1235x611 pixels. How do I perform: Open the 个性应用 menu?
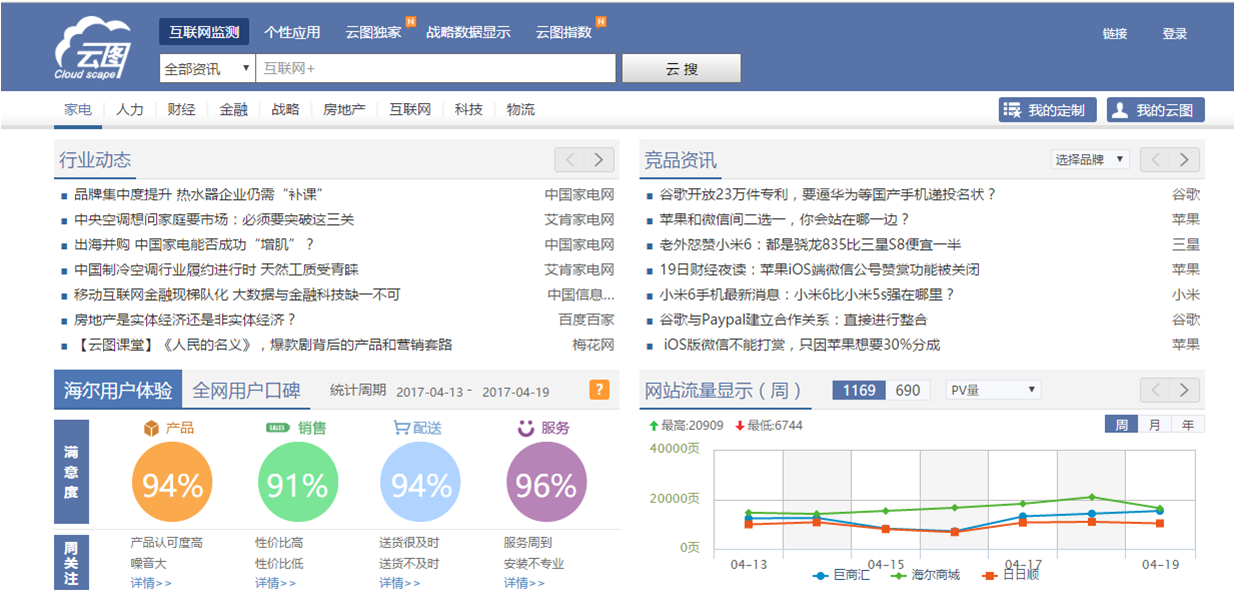[292, 32]
